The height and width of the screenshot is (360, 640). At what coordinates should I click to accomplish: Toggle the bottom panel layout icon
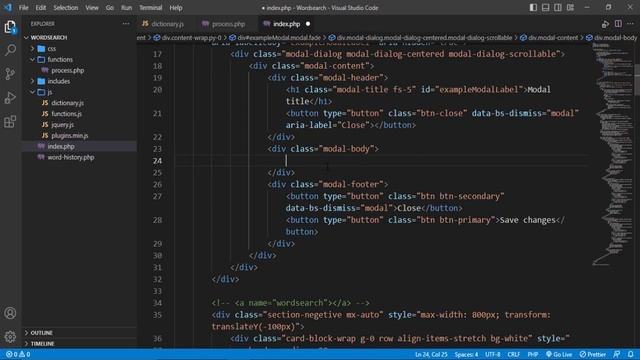(x=545, y=8)
